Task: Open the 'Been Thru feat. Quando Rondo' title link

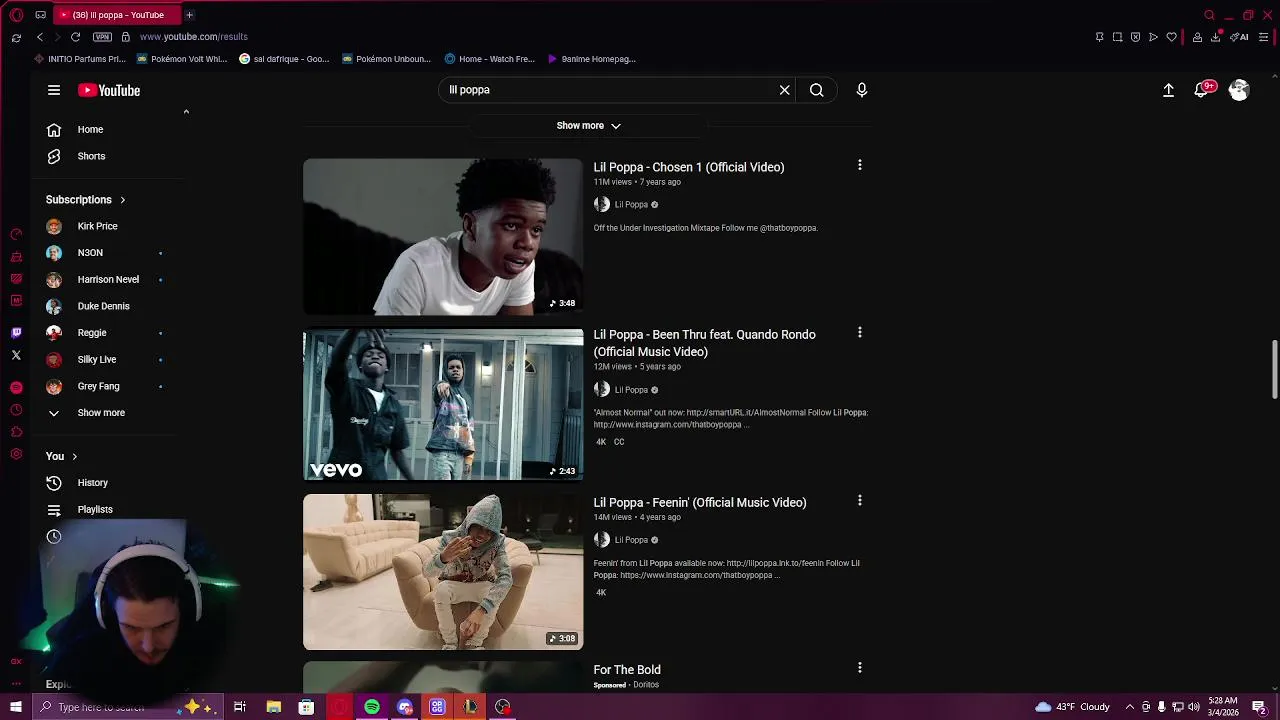Action: (704, 343)
